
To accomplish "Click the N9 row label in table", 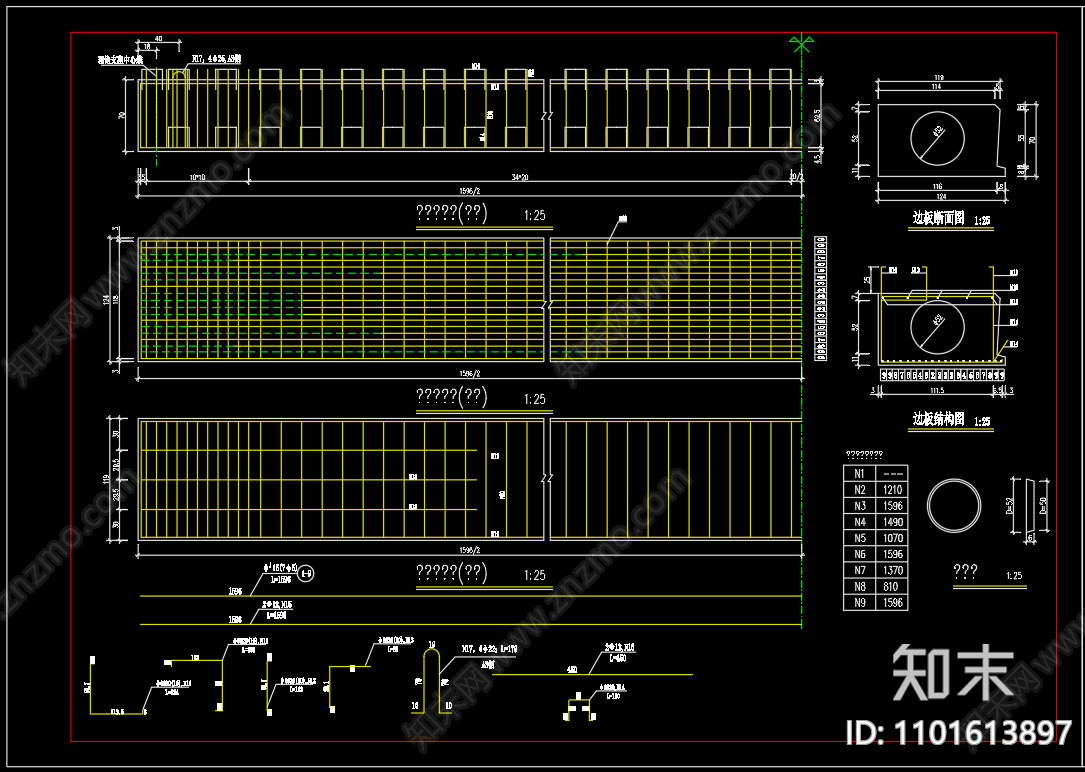I will click(x=859, y=603).
